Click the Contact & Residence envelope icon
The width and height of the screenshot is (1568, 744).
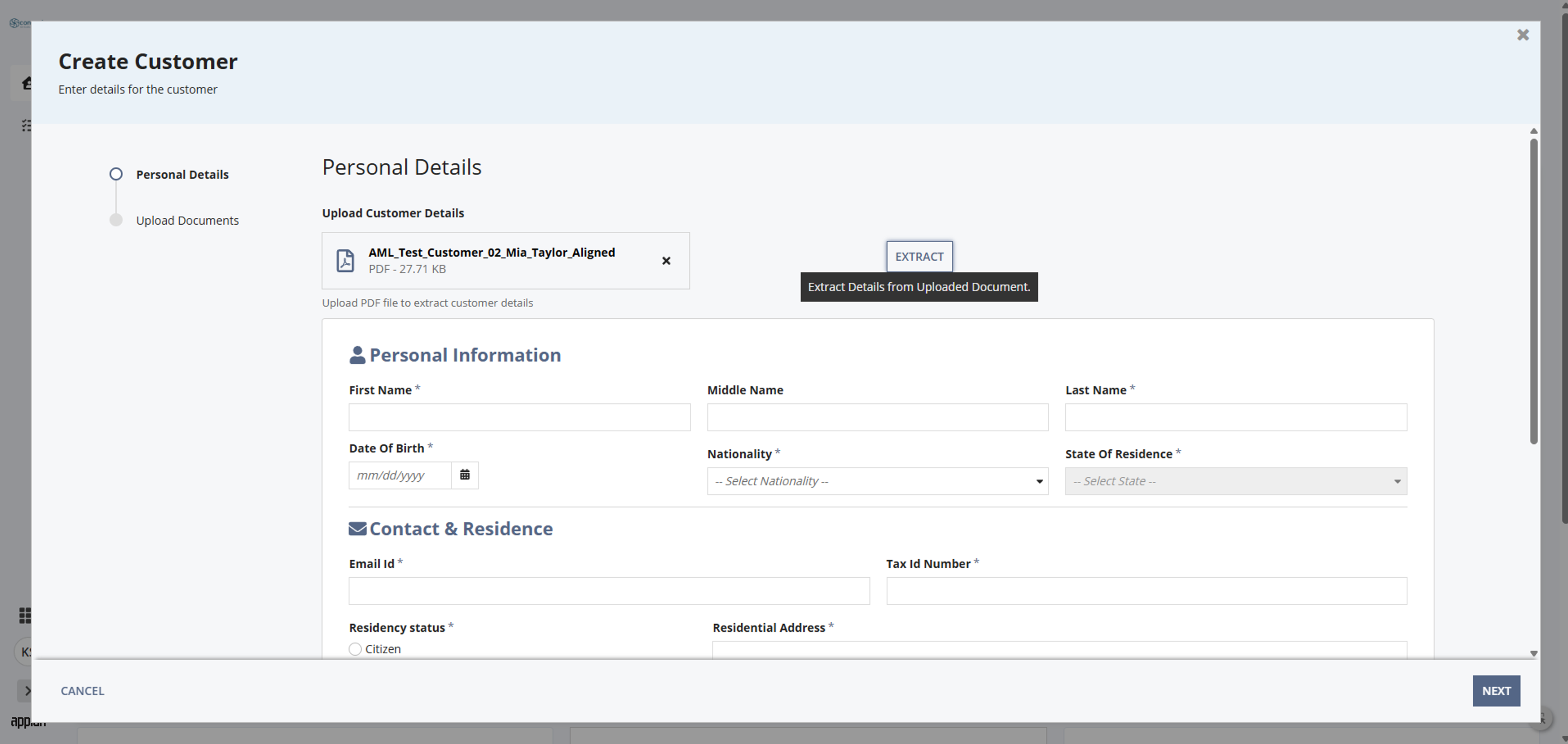pyautogui.click(x=357, y=528)
